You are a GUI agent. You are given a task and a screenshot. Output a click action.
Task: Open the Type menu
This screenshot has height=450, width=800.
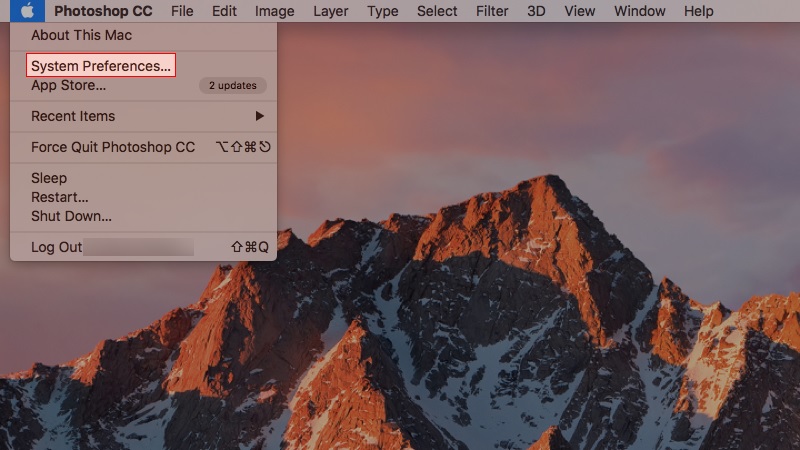coord(382,11)
